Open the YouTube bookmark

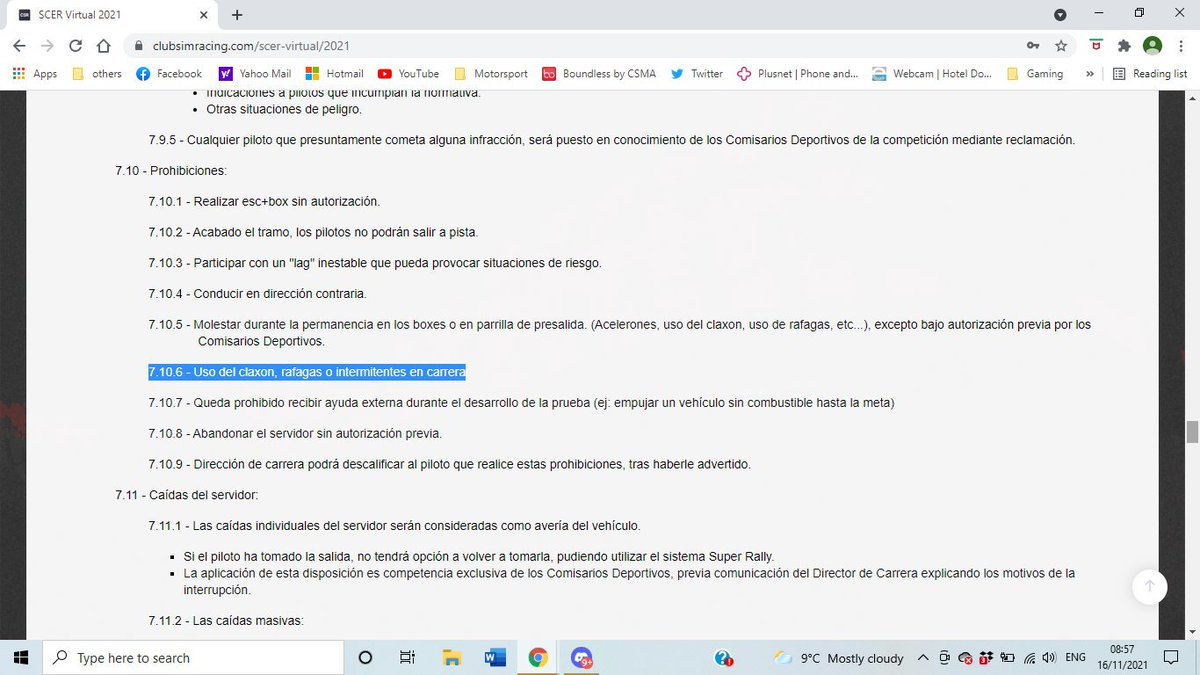(409, 73)
